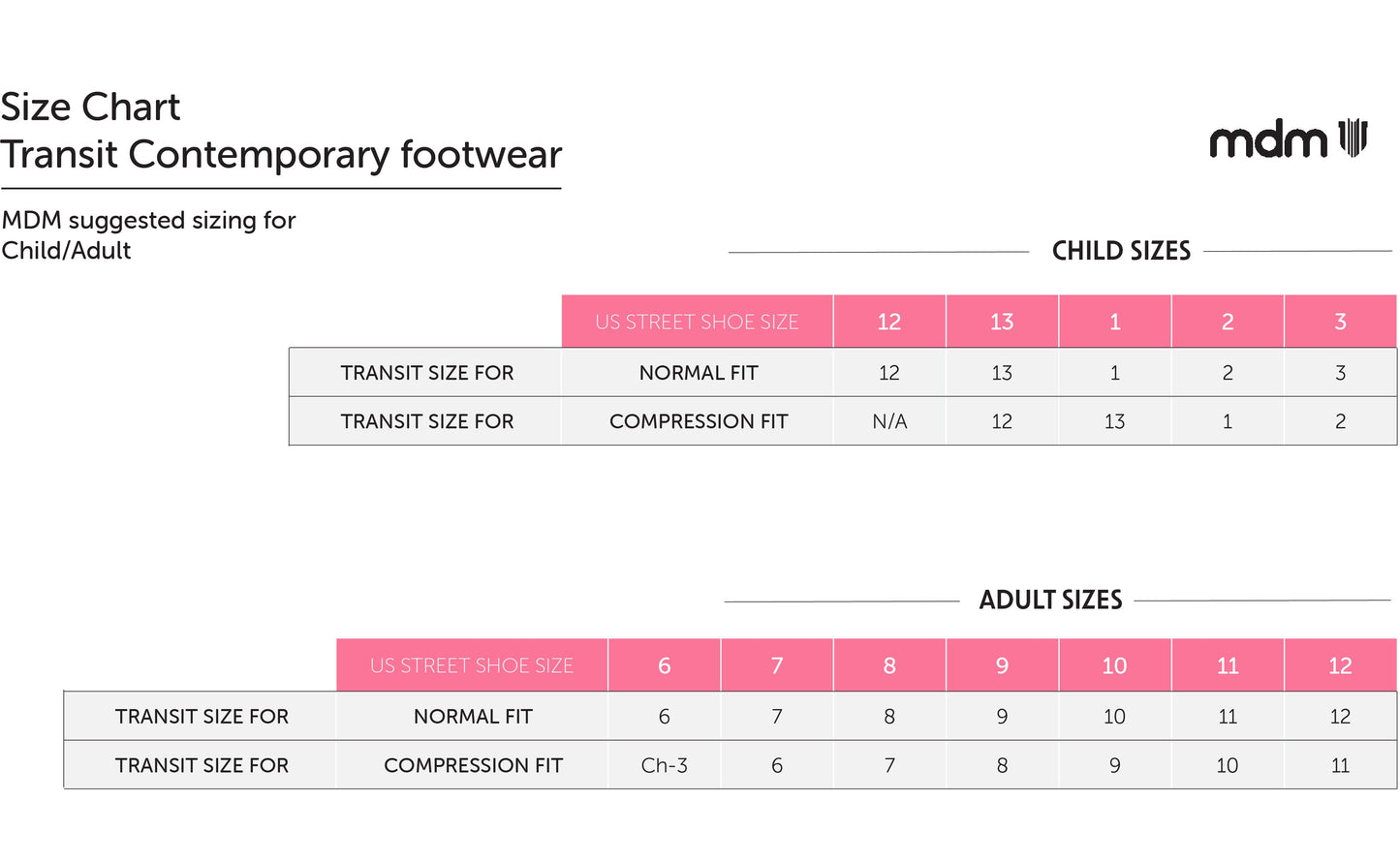
Task: Click NORMAL FIT label in the adult table
Action: click(x=473, y=717)
